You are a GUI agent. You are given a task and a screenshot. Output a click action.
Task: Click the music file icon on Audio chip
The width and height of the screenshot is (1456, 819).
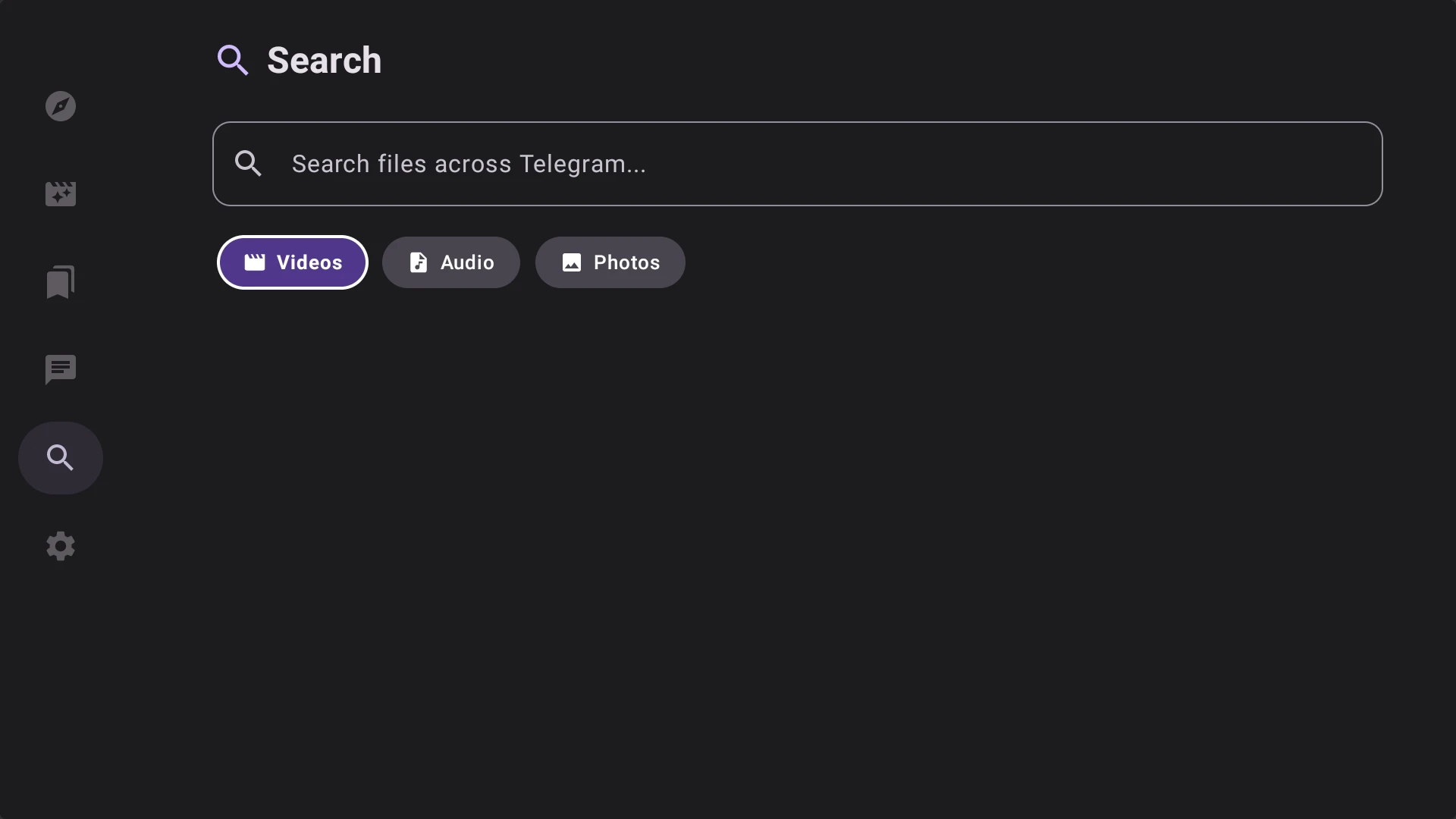click(x=419, y=262)
